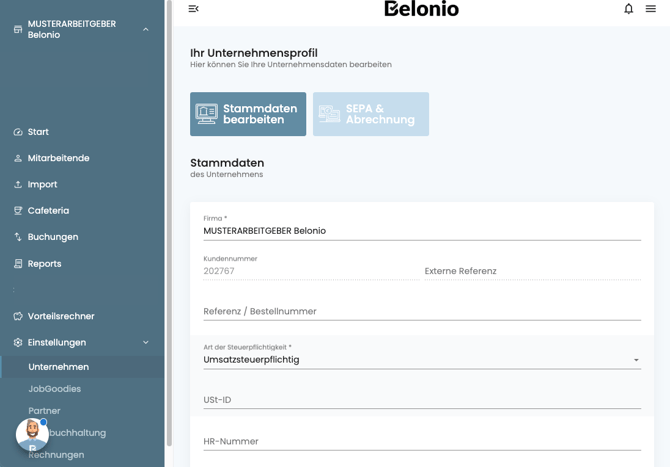Select Partner submenu entry

pyautogui.click(x=44, y=411)
